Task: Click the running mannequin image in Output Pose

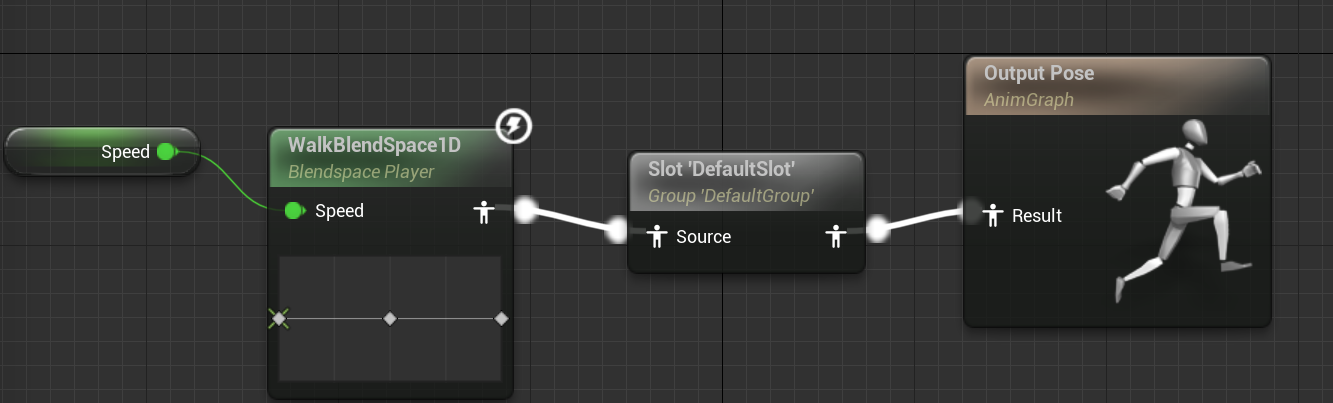Action: point(1182,211)
